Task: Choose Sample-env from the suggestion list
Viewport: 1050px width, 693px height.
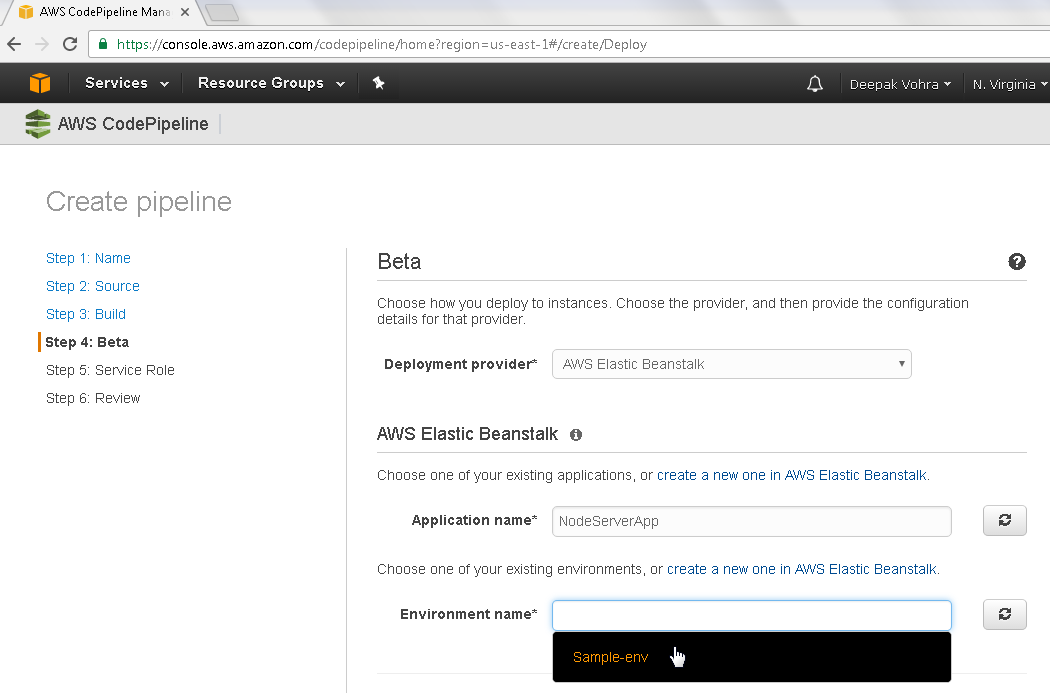Action: click(751, 658)
